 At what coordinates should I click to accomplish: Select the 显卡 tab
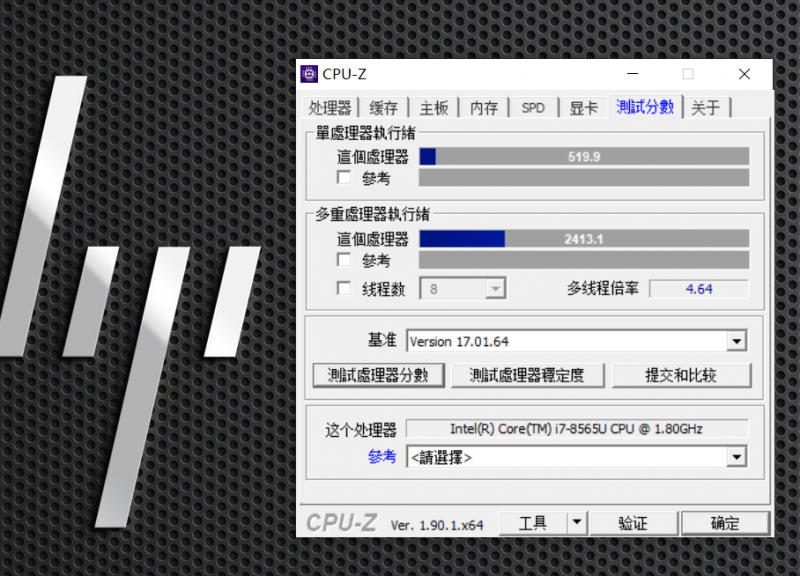[x=584, y=108]
